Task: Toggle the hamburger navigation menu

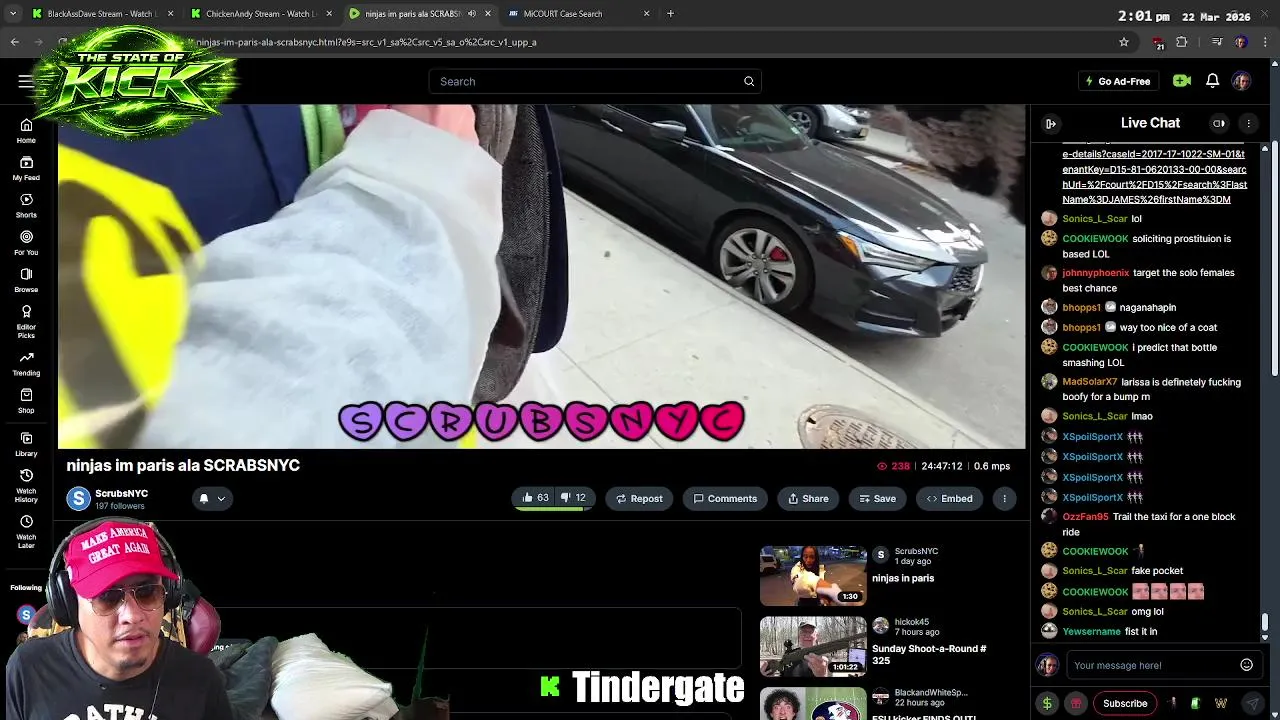Action: tap(25, 81)
